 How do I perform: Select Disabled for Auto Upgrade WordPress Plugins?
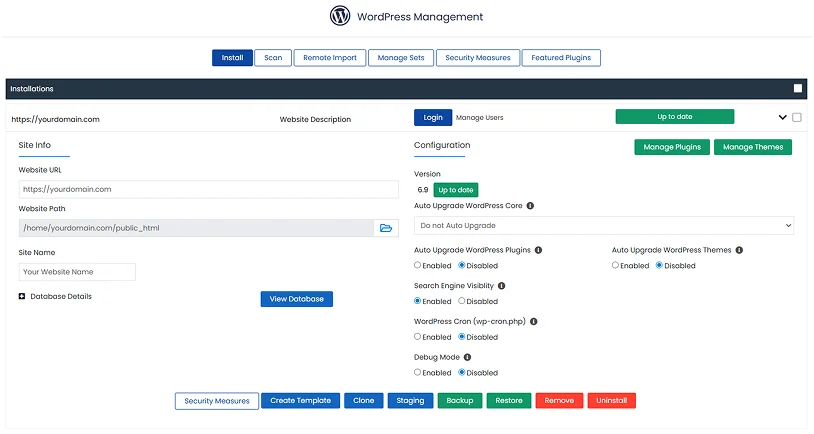462,265
